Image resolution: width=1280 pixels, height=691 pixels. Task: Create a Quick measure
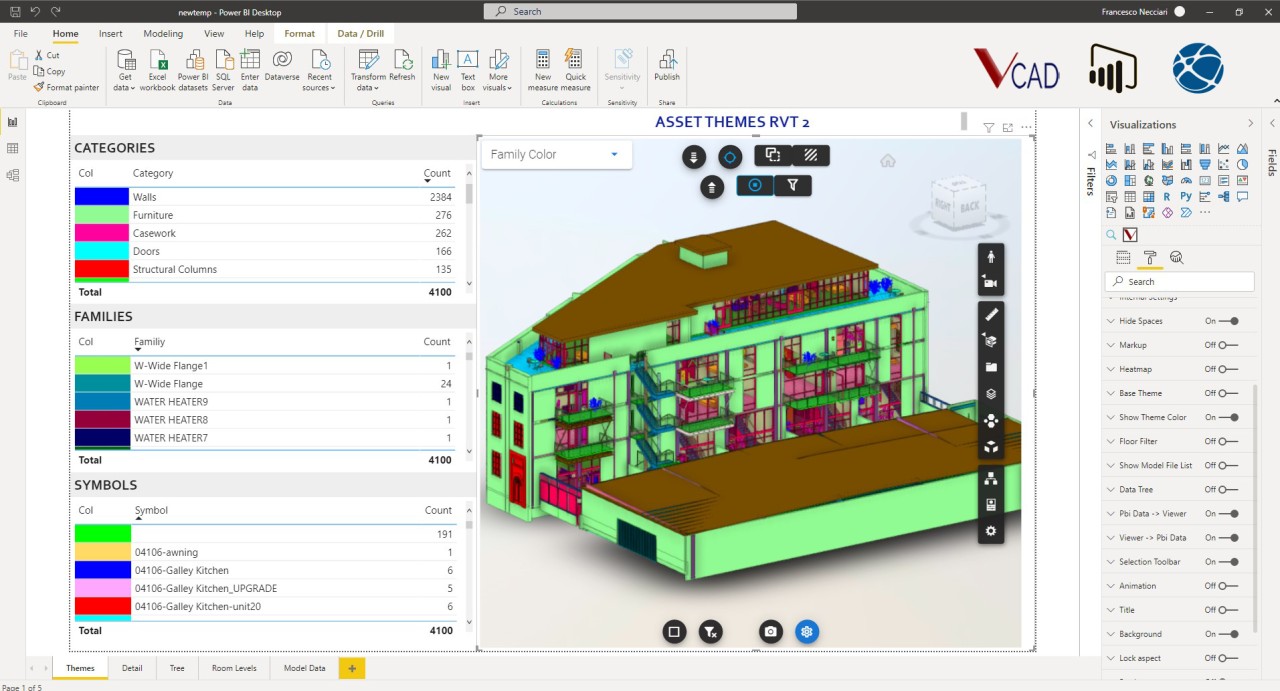[575, 69]
